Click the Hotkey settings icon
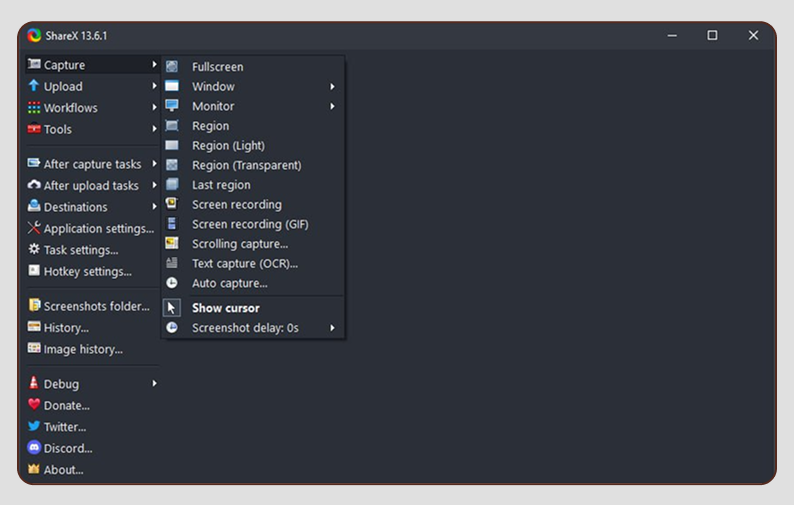 pos(34,270)
